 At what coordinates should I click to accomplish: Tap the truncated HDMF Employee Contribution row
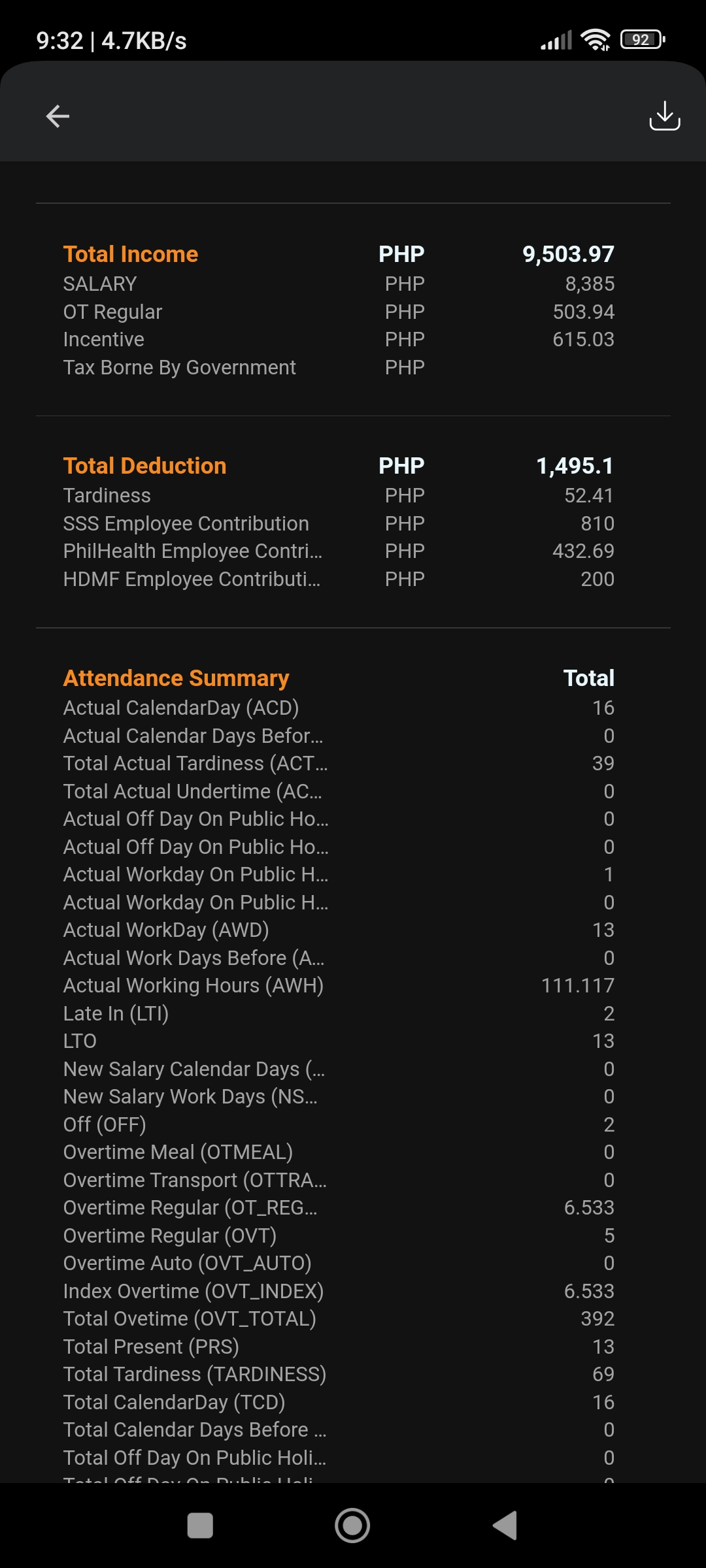click(192, 580)
